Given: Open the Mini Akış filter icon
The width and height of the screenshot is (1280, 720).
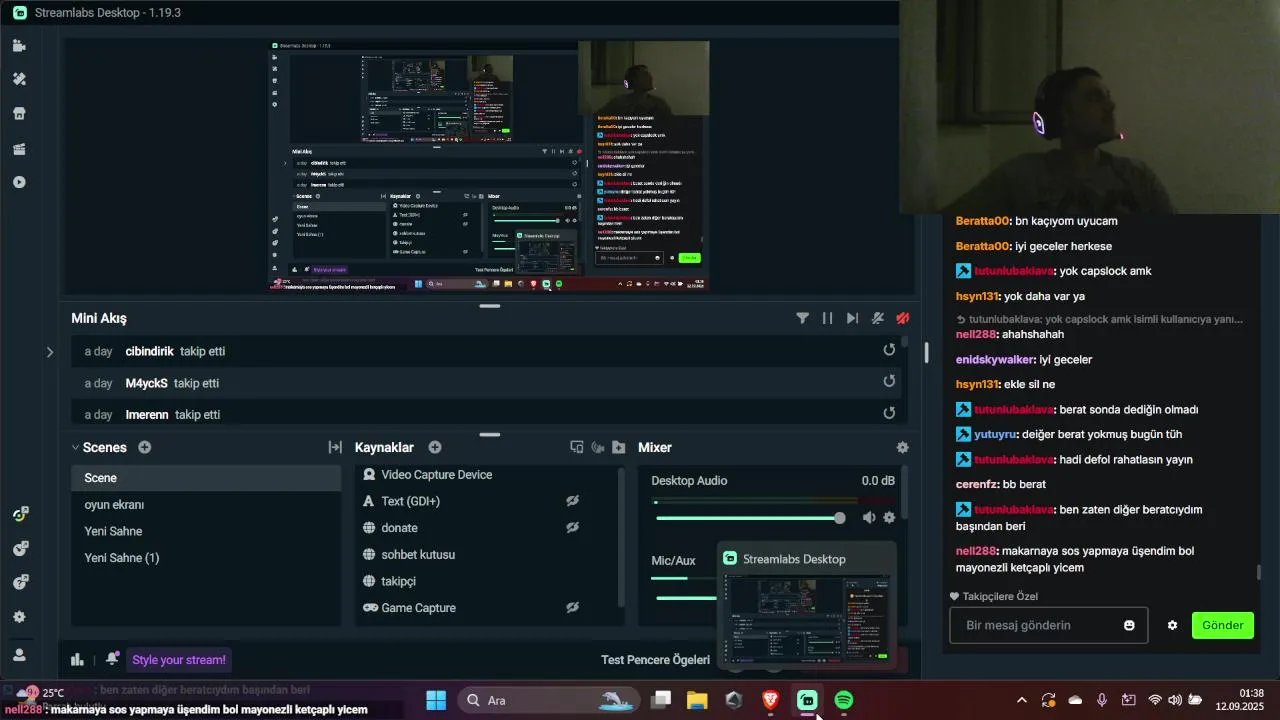Looking at the screenshot, I should 802,318.
